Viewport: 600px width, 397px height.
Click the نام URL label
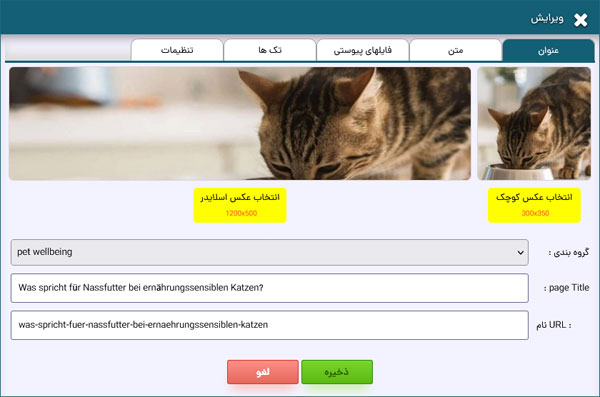554,325
